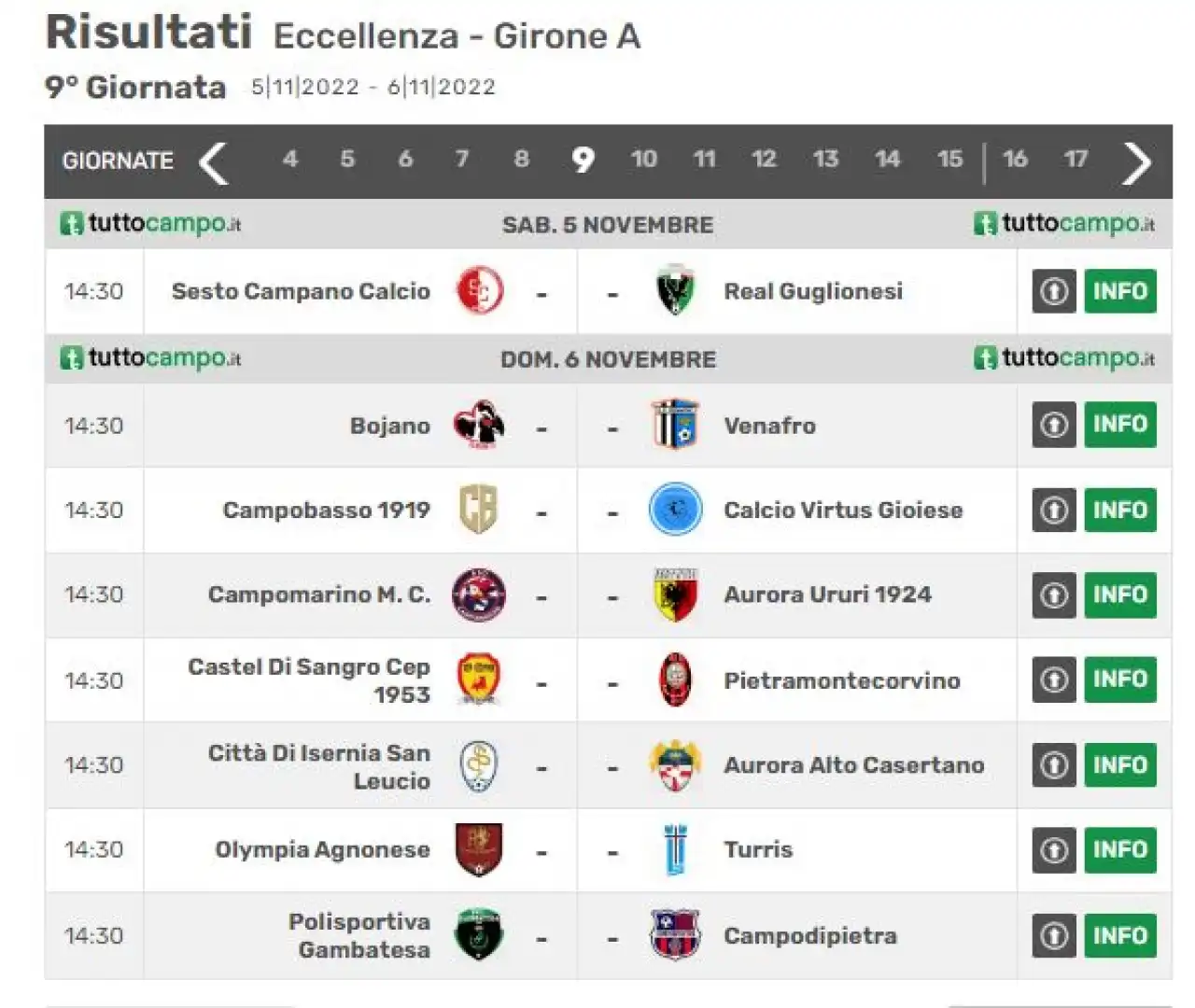Viewport: 1195px width, 1008px height.
Task: Switch to giornata 10
Action: point(643,159)
